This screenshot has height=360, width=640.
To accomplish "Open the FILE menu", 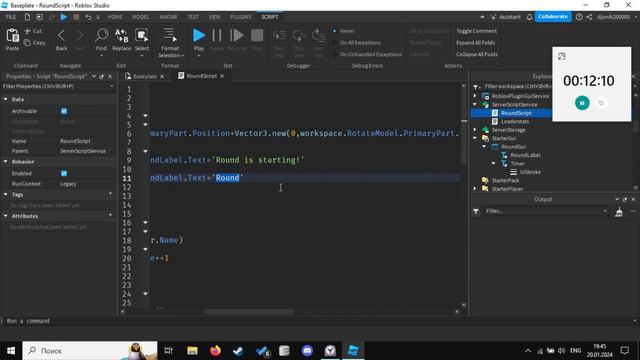I will click(11, 17).
